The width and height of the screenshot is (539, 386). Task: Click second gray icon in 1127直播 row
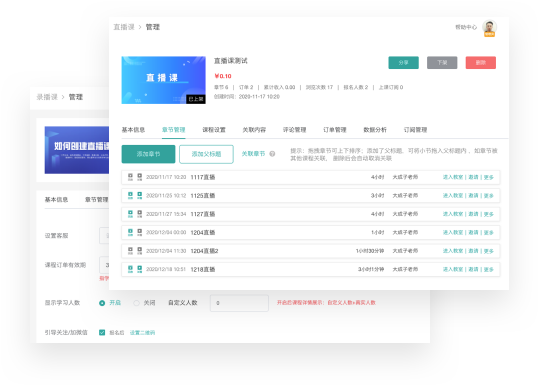140,214
